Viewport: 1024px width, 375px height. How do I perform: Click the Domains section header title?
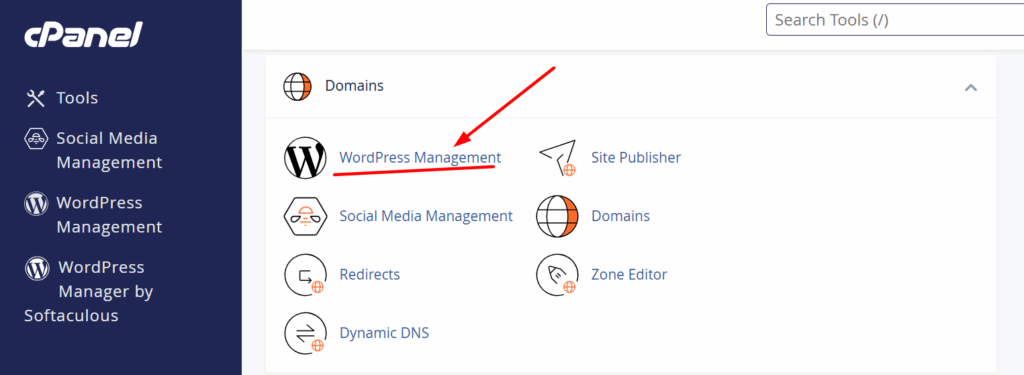355,86
